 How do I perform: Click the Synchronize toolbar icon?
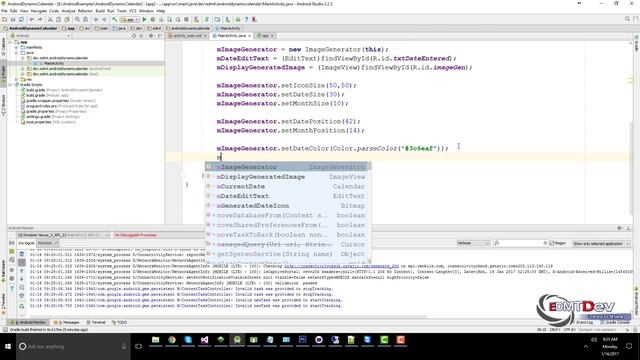click(22, 20)
